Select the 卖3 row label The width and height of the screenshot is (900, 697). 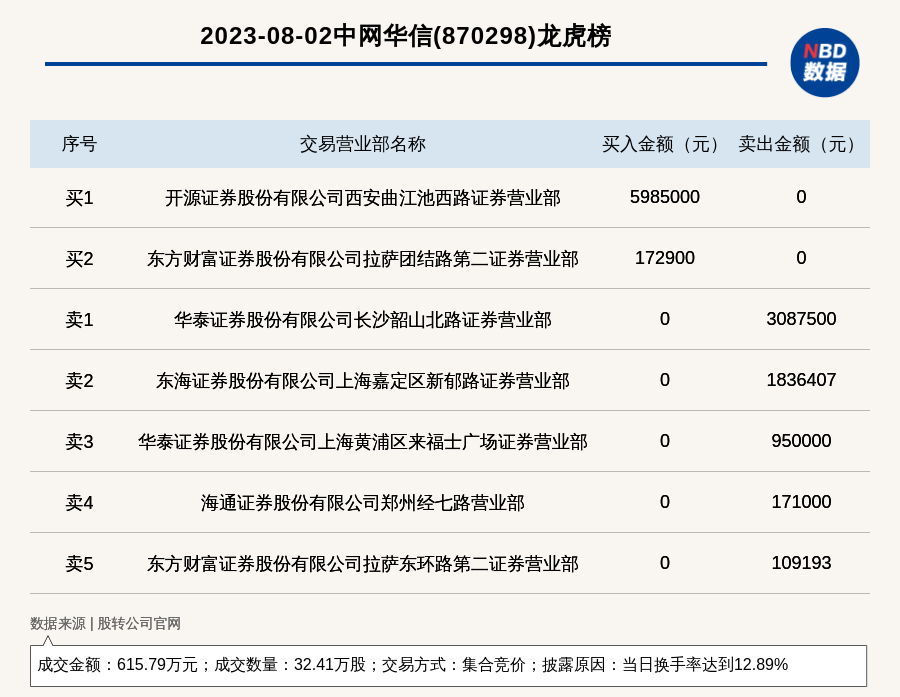coord(79,442)
